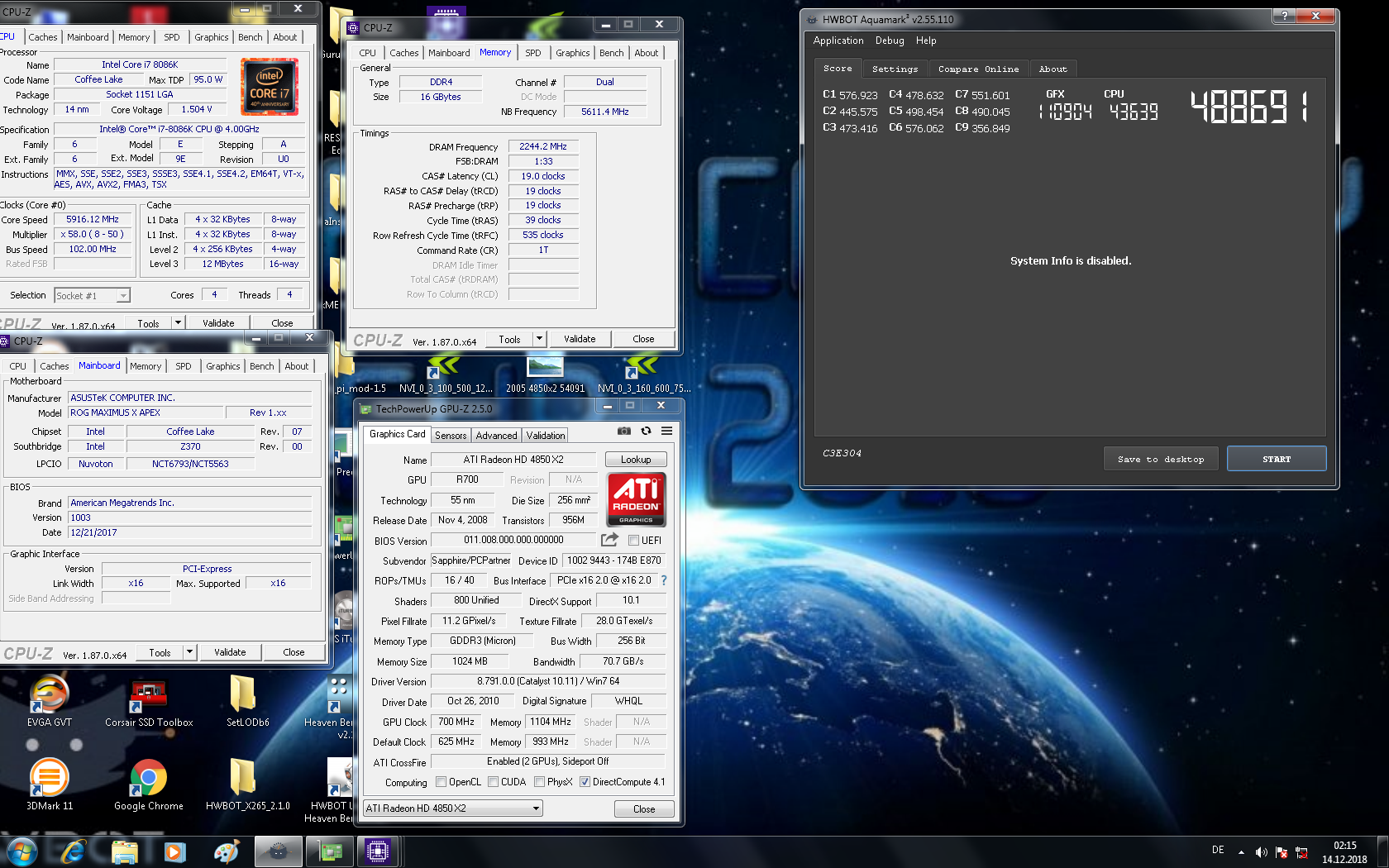Open Tools dropdown arrow in CPU-Z Mainboard window
Screen dimensions: 1389x868
(x=189, y=652)
